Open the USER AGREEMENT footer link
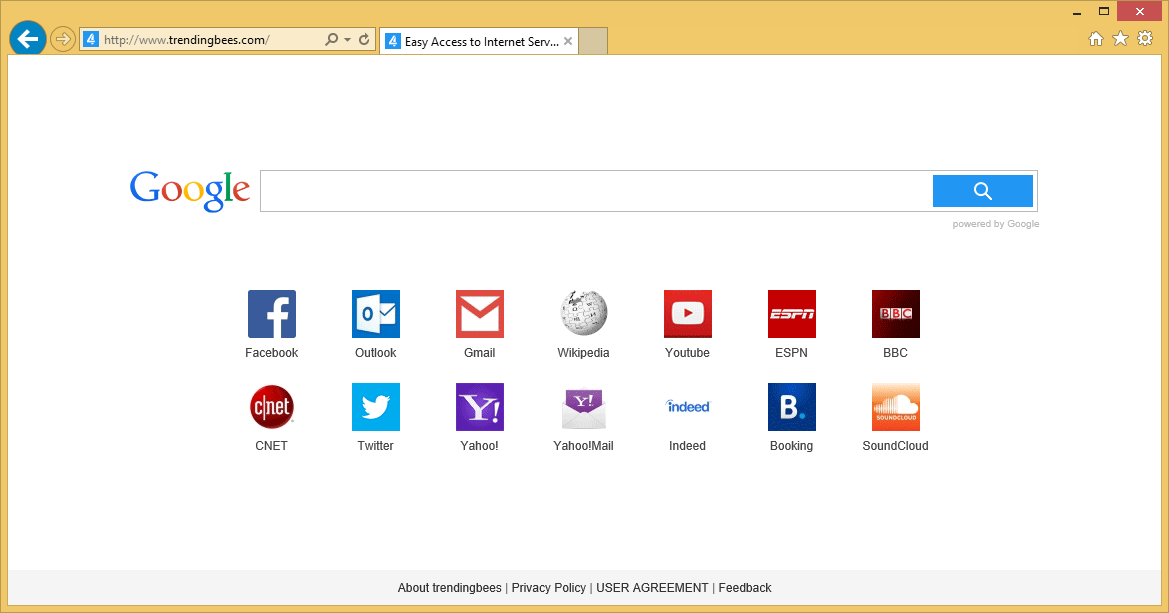 (x=652, y=588)
